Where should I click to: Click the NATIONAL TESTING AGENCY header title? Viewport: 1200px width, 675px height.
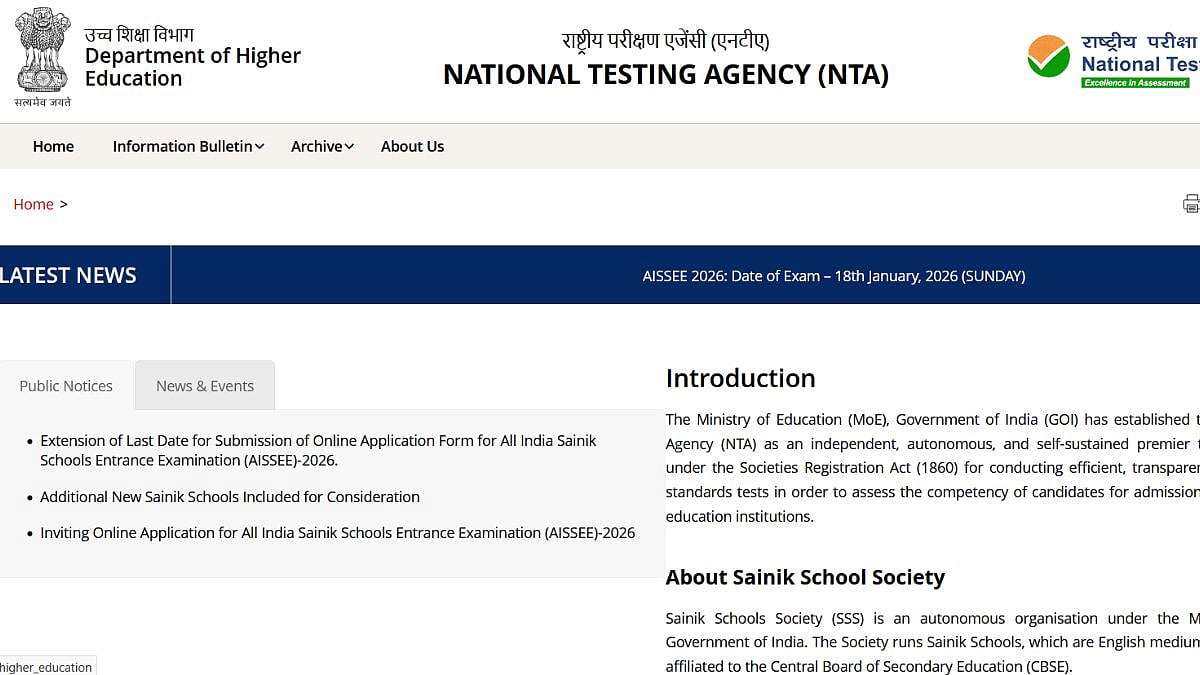[x=666, y=74]
